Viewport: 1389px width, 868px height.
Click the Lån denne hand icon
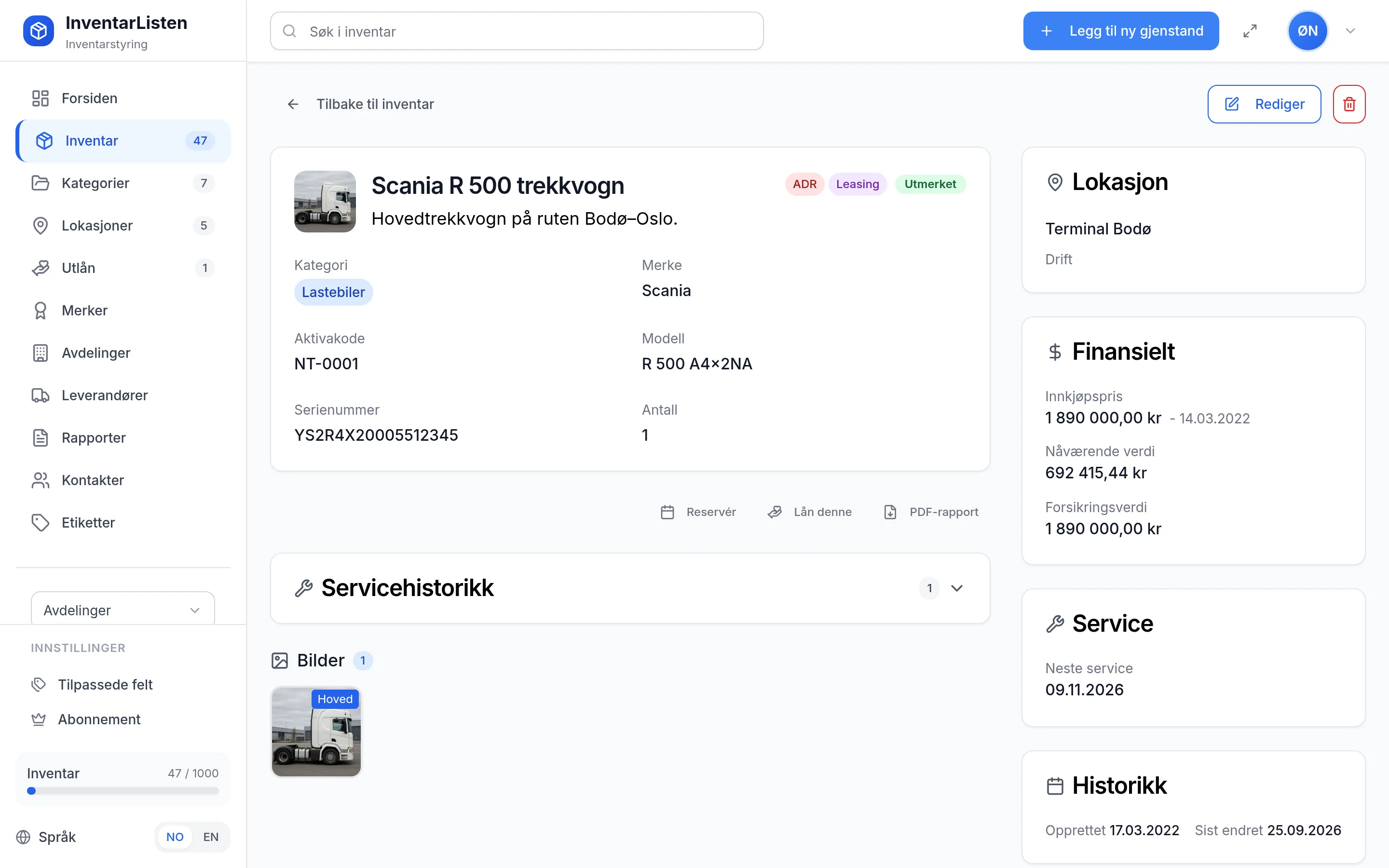point(774,512)
